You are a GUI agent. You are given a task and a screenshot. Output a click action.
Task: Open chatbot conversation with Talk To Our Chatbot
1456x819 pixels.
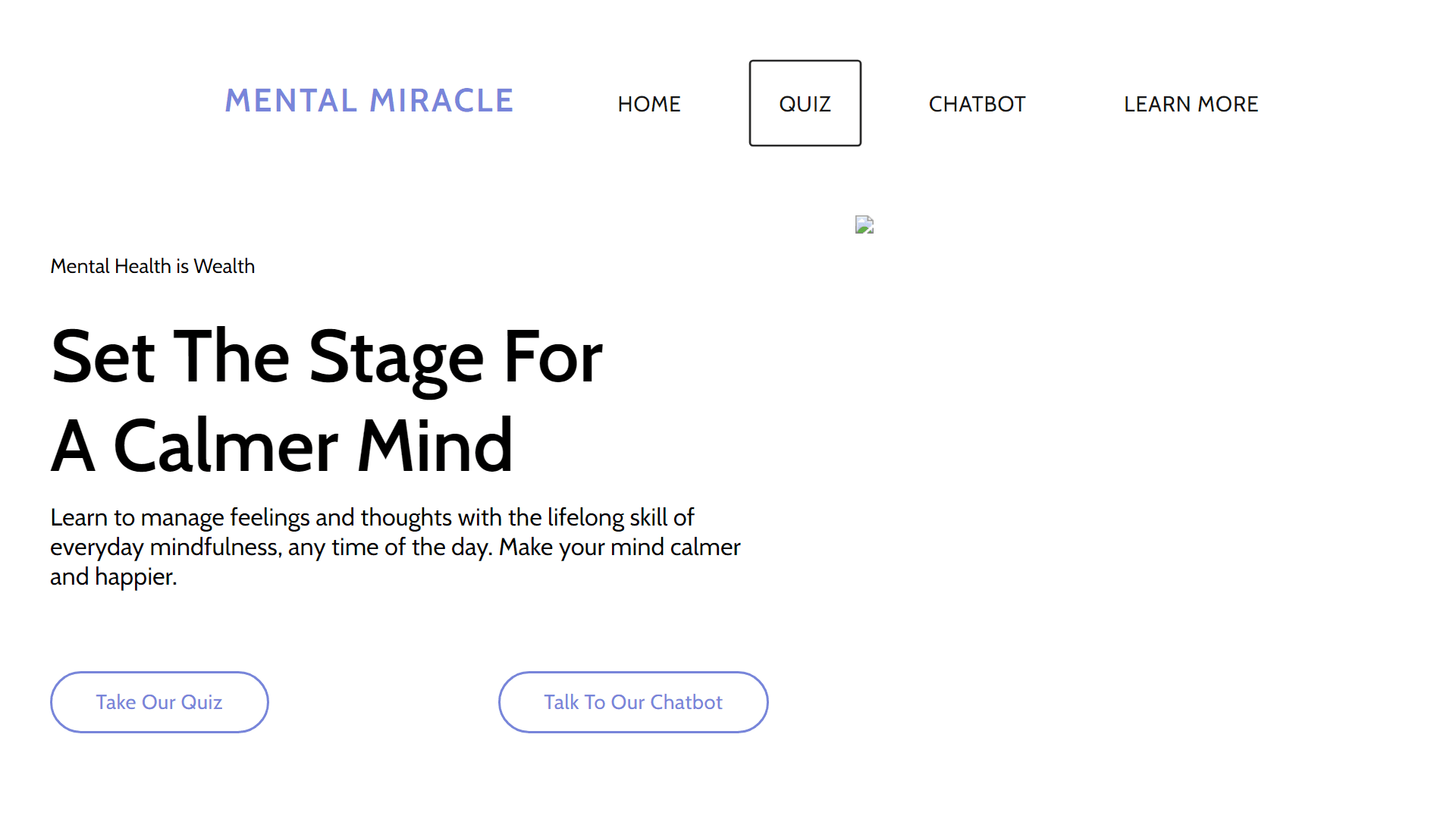point(633,701)
